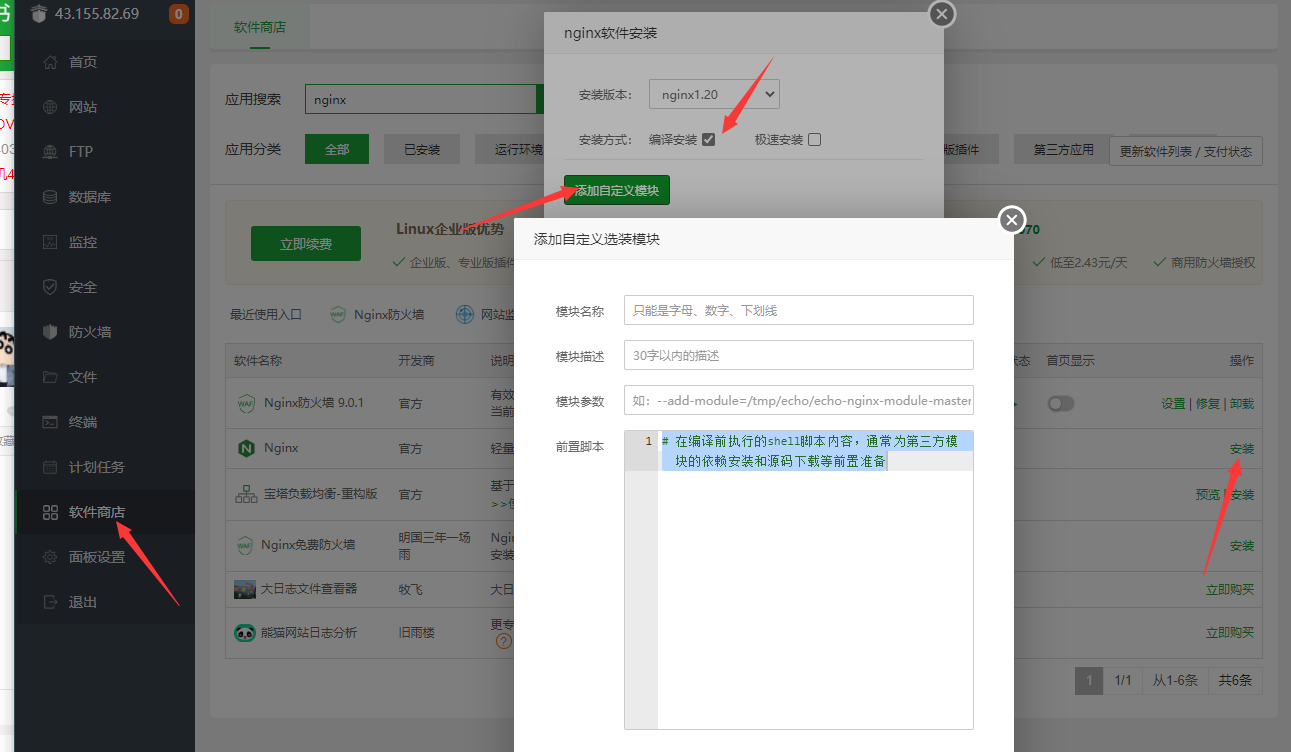Click the 开发商 column header
This screenshot has width=1291, height=752.
click(x=416, y=361)
